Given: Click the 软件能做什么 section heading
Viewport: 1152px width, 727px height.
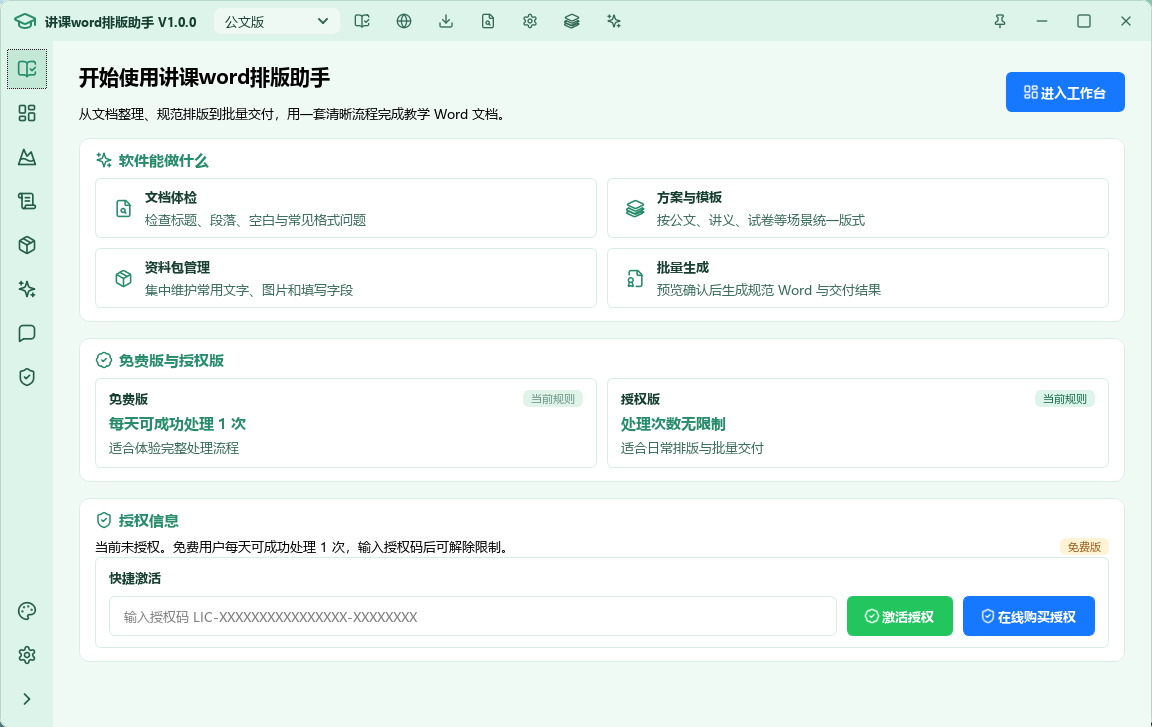Looking at the screenshot, I should (x=163, y=161).
